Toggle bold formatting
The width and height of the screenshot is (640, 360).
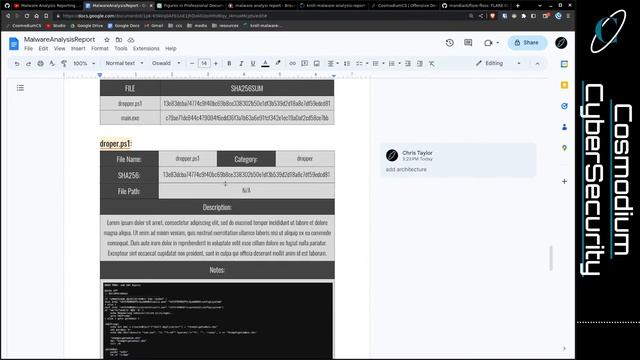tap(229, 64)
